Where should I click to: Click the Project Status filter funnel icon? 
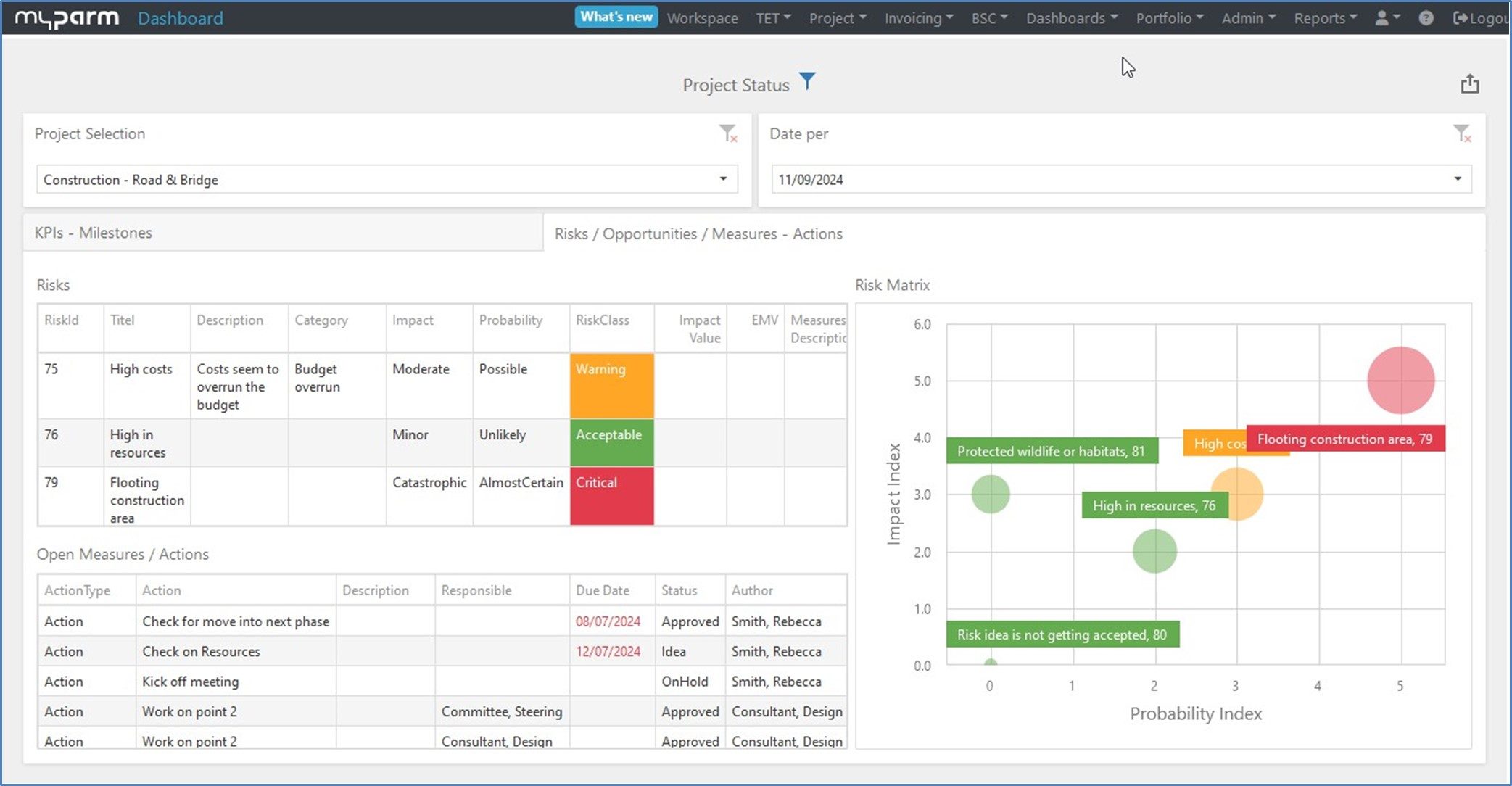click(x=807, y=81)
